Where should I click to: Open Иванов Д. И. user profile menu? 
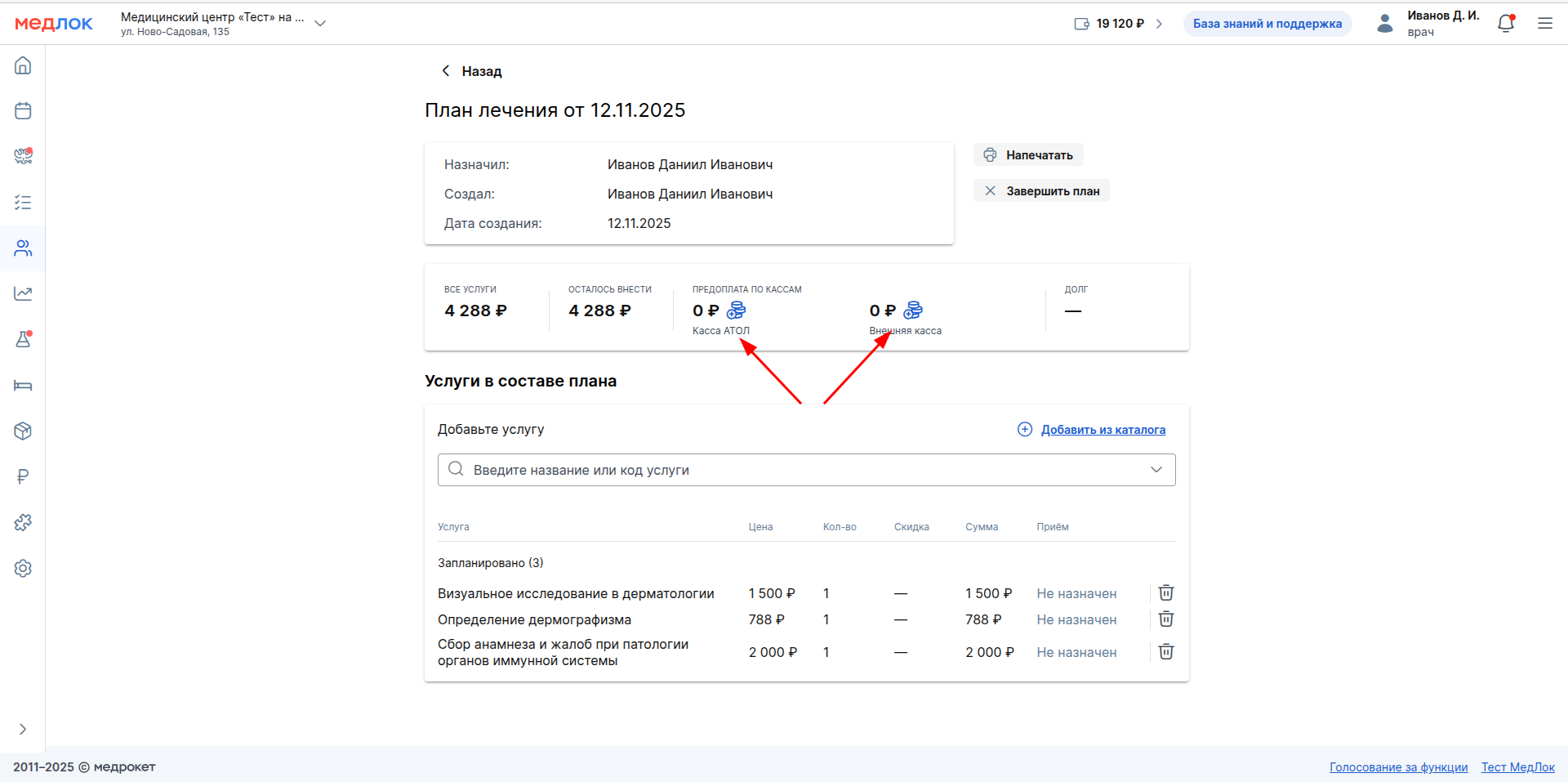[1429, 24]
